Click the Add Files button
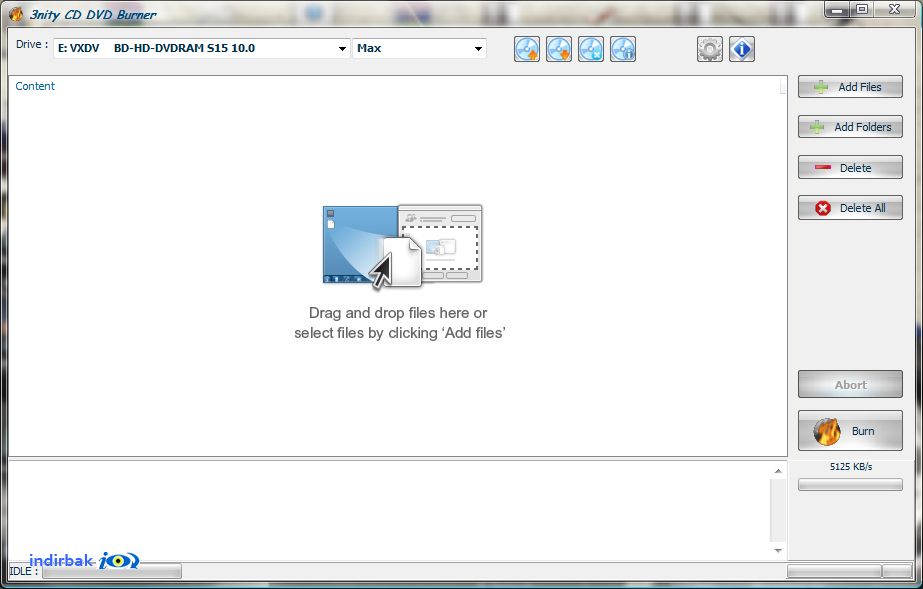 [x=850, y=87]
